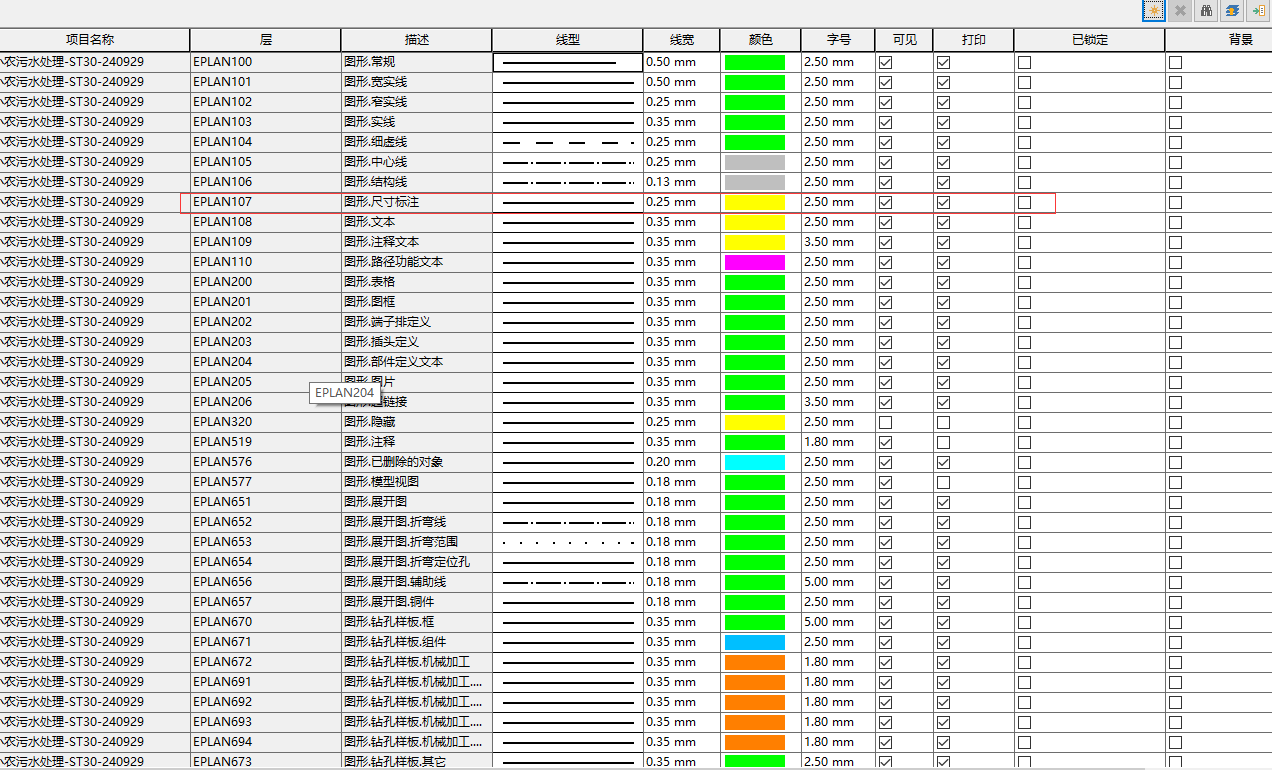Open dotted line type cell of EPLAN653
This screenshot has width=1272, height=770.
tap(567, 542)
